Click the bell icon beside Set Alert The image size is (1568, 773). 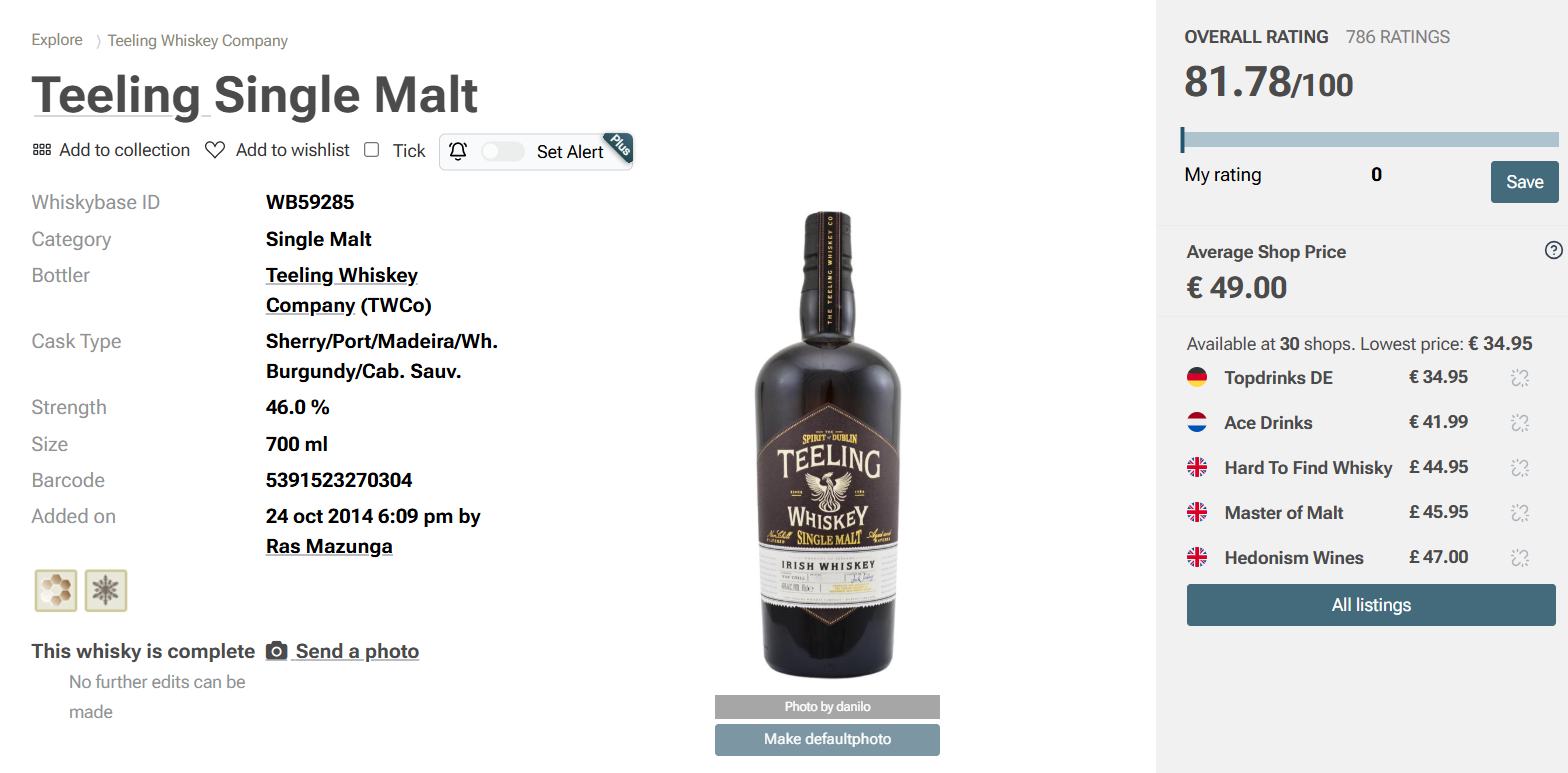(x=458, y=151)
